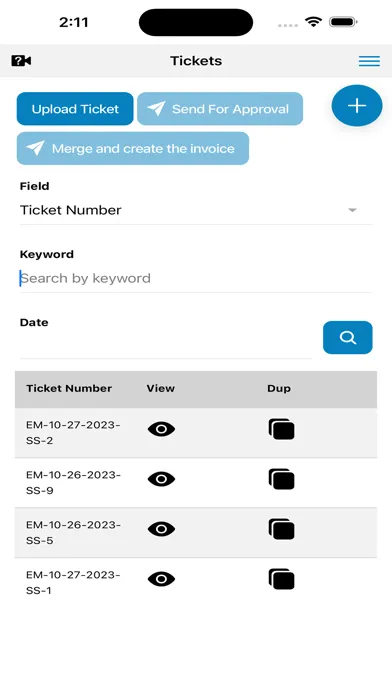Click the magnifier search button

[x=348, y=338]
